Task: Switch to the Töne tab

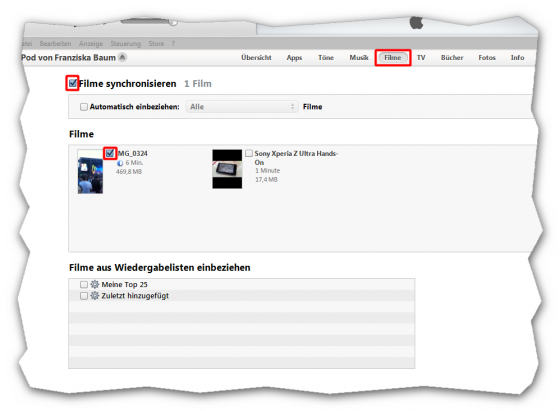Action: coord(326,57)
